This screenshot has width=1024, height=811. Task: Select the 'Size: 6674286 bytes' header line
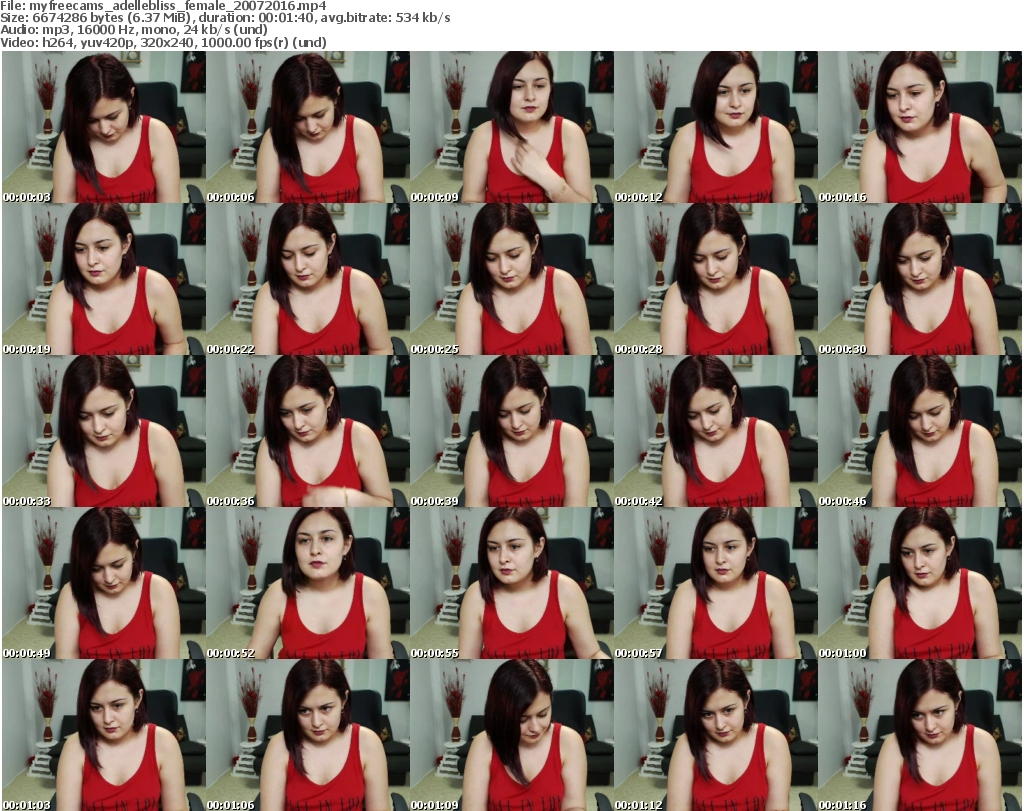point(225,18)
